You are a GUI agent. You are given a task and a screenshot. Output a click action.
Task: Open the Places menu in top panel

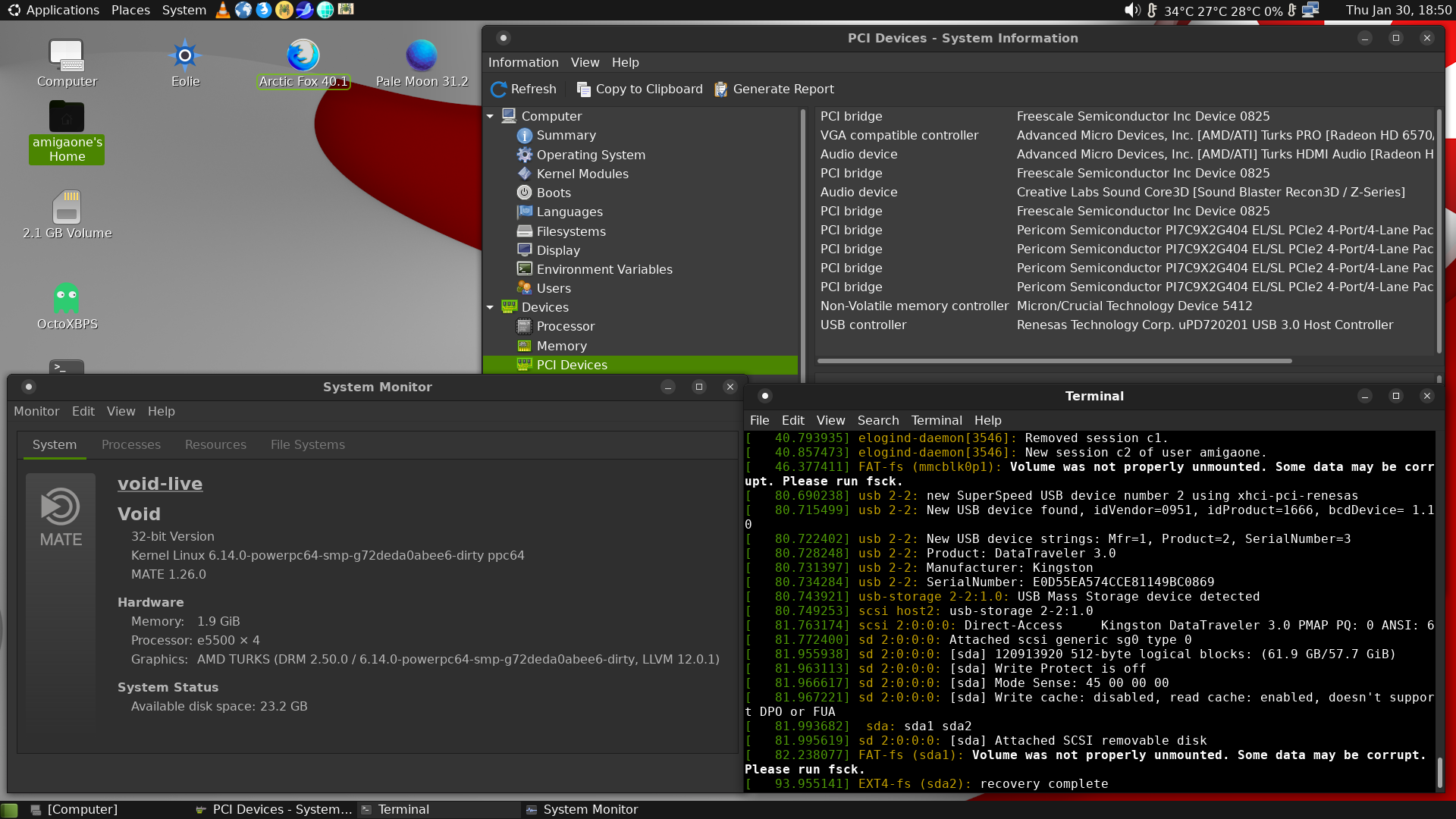tap(130, 10)
